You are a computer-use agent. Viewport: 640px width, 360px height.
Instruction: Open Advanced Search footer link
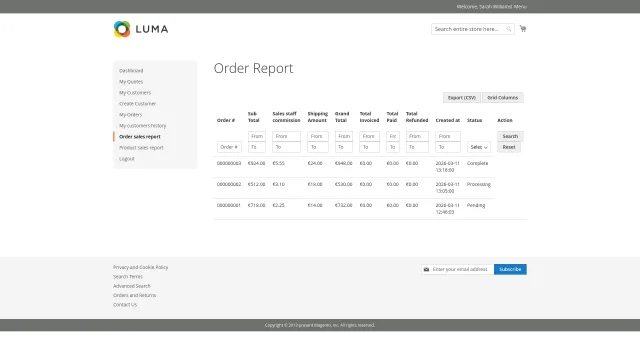132,286
